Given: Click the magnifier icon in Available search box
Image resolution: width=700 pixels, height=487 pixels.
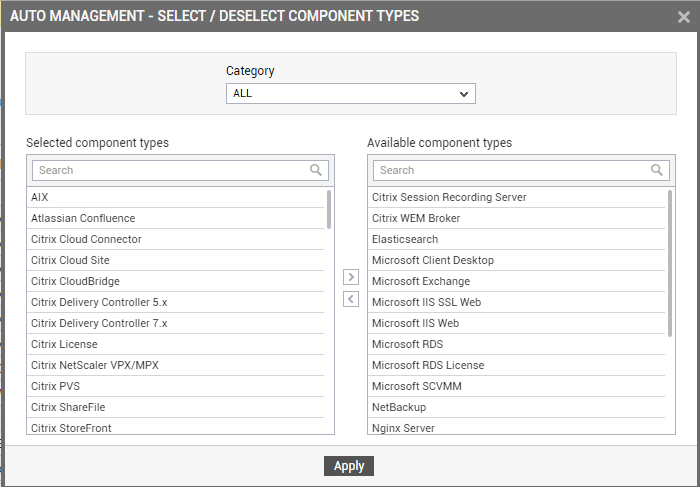Looking at the screenshot, I should click(657, 170).
